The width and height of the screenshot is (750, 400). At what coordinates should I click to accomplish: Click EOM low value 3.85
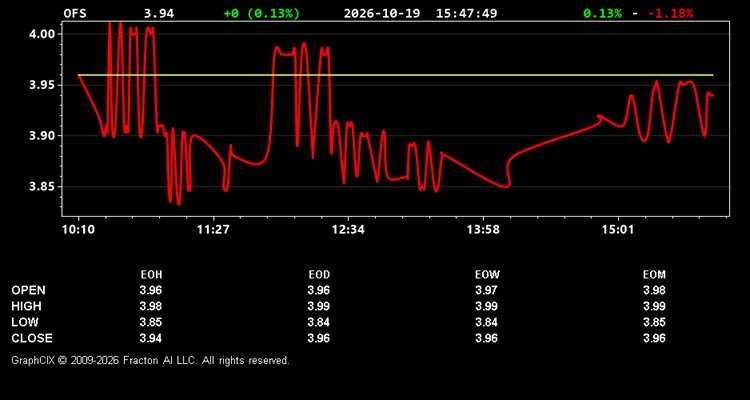(x=654, y=322)
